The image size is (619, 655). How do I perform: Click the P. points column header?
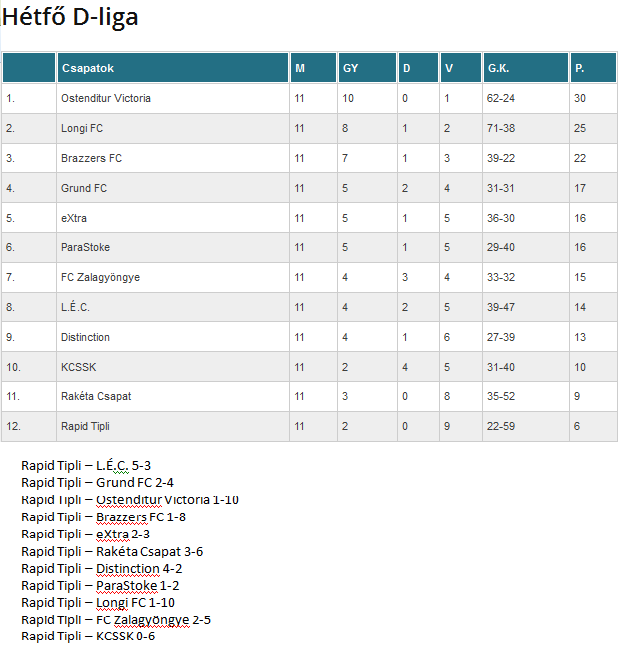pos(579,68)
